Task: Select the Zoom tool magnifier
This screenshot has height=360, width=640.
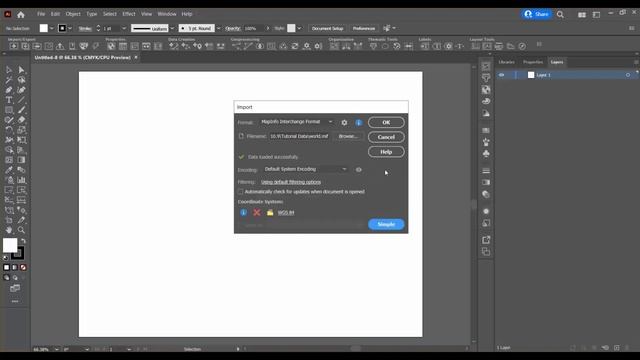Action: click(x=21, y=230)
